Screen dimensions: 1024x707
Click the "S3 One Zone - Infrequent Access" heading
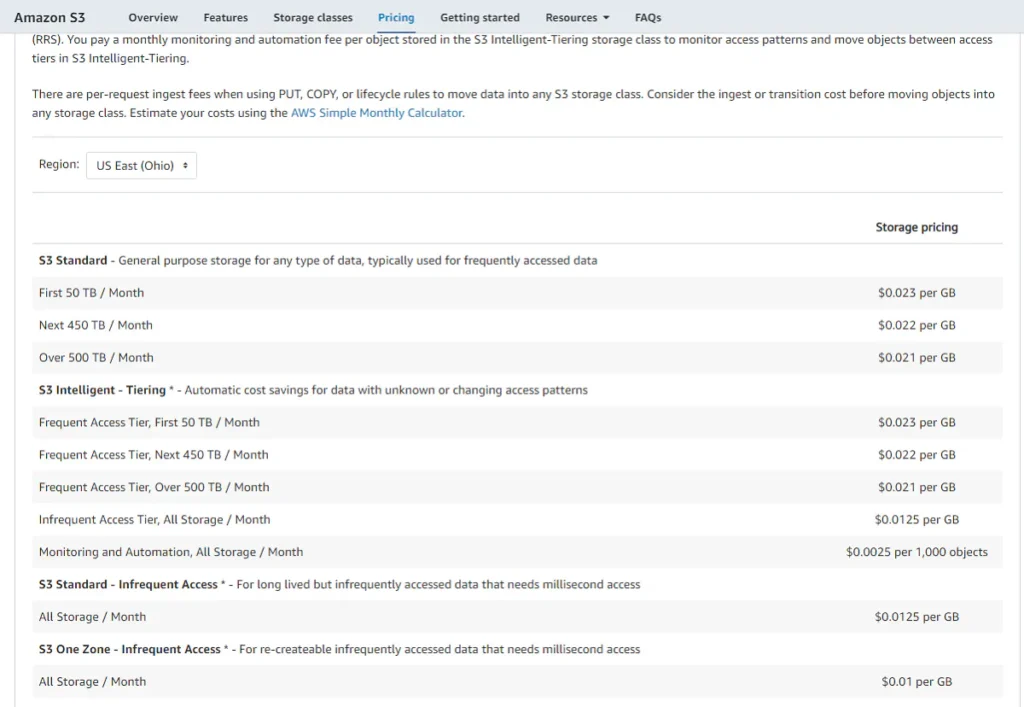(x=129, y=650)
